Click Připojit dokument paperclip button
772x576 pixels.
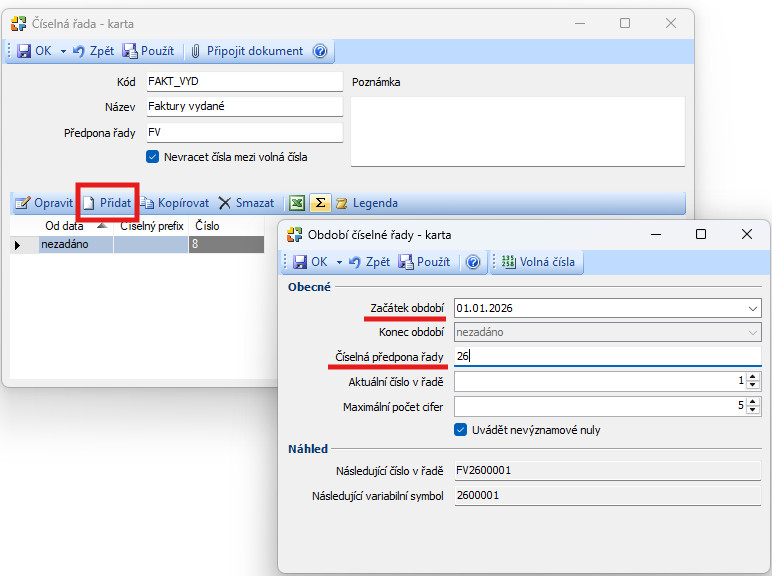point(246,51)
